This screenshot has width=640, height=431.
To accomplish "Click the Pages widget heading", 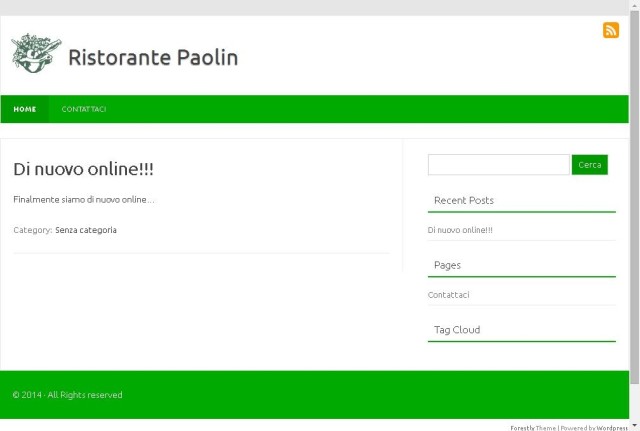I will coord(447,265).
